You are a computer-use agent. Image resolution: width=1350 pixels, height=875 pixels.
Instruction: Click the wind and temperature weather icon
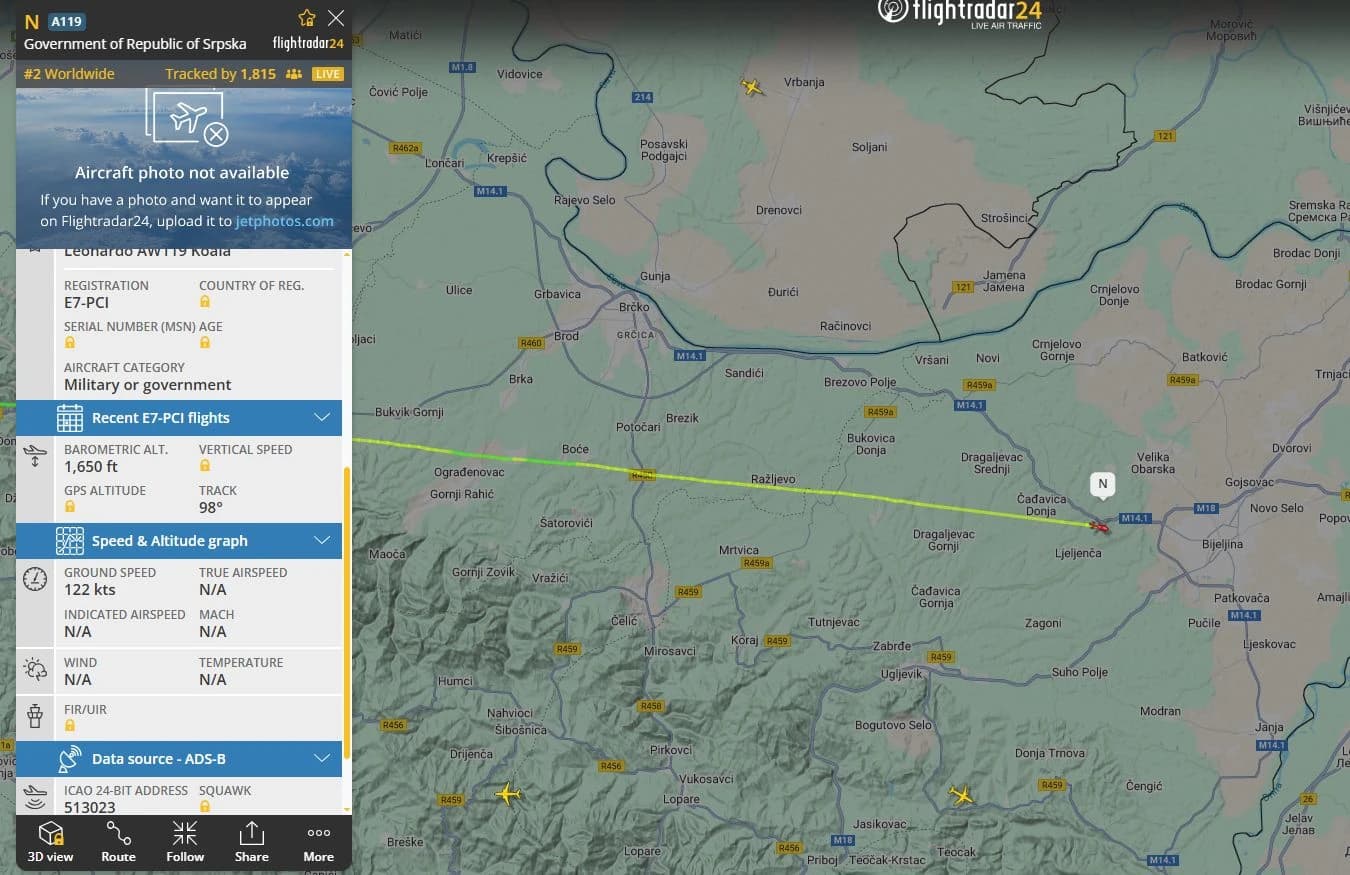(35, 670)
